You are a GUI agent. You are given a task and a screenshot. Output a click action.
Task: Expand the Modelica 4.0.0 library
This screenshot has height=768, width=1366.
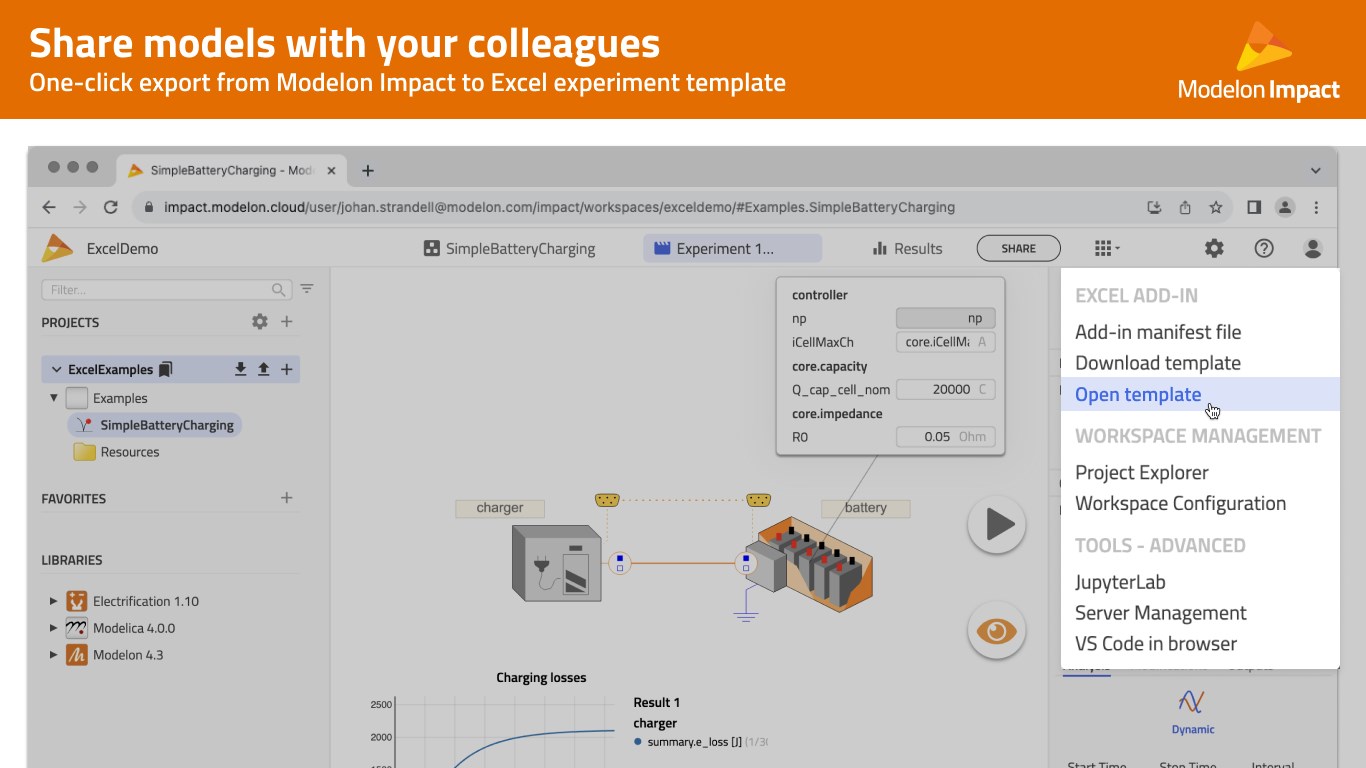pos(53,628)
